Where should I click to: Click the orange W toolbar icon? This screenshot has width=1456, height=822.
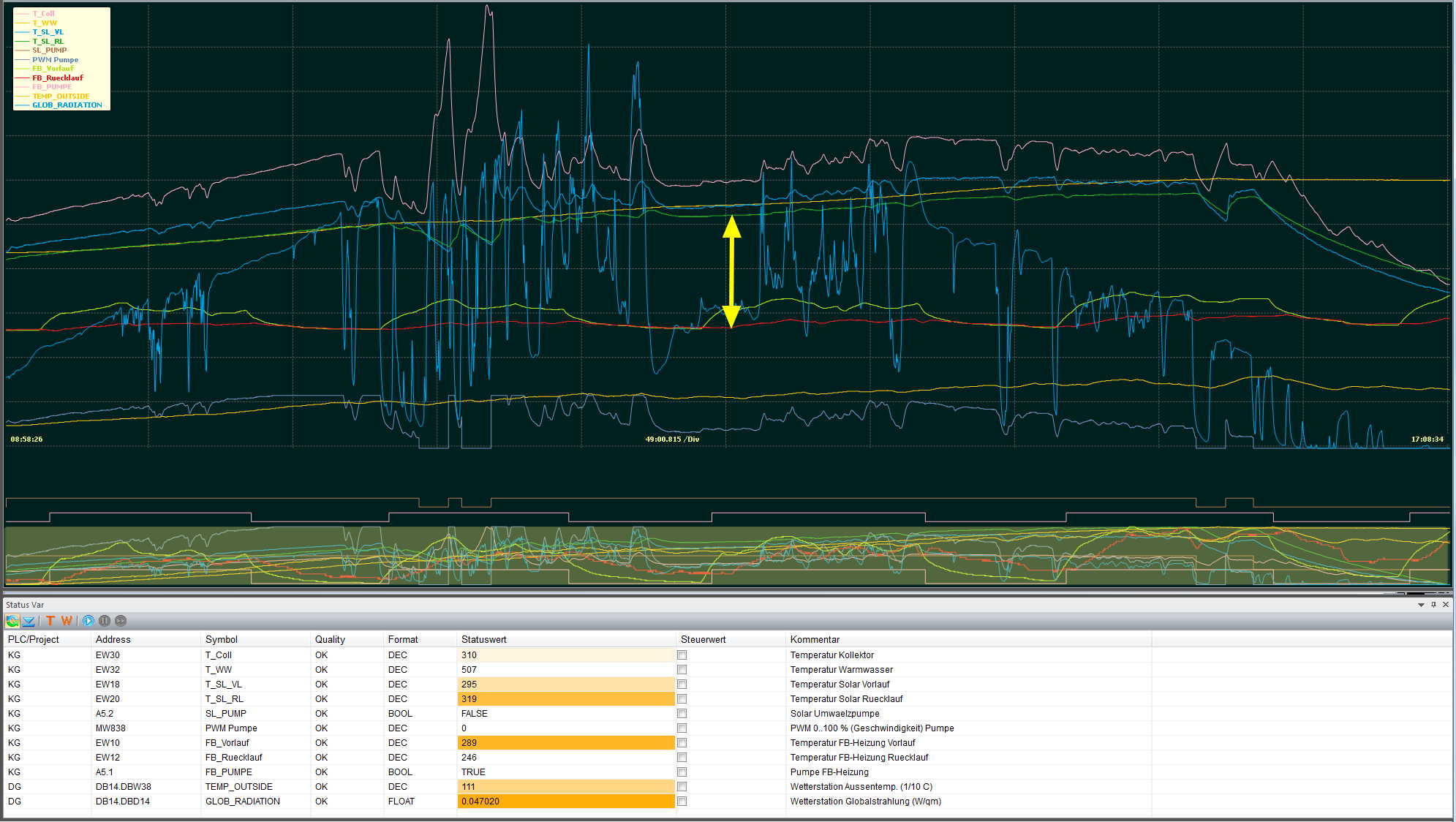pos(67,621)
